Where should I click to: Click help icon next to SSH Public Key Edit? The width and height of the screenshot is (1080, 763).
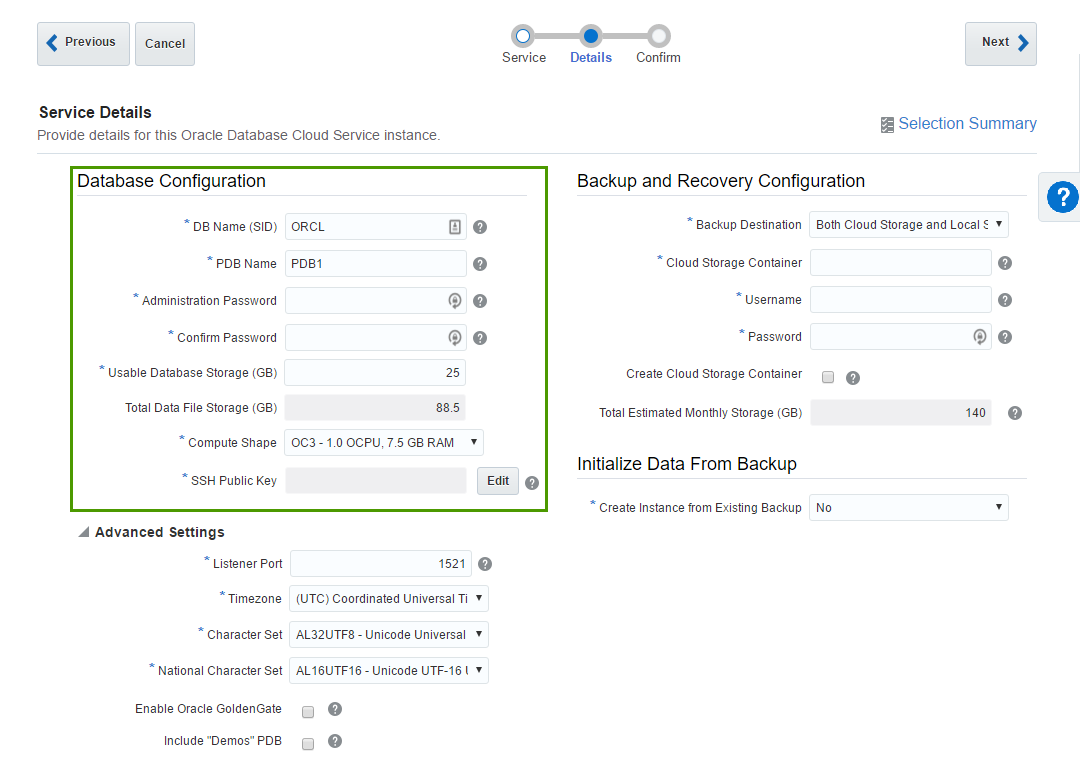[x=532, y=483]
